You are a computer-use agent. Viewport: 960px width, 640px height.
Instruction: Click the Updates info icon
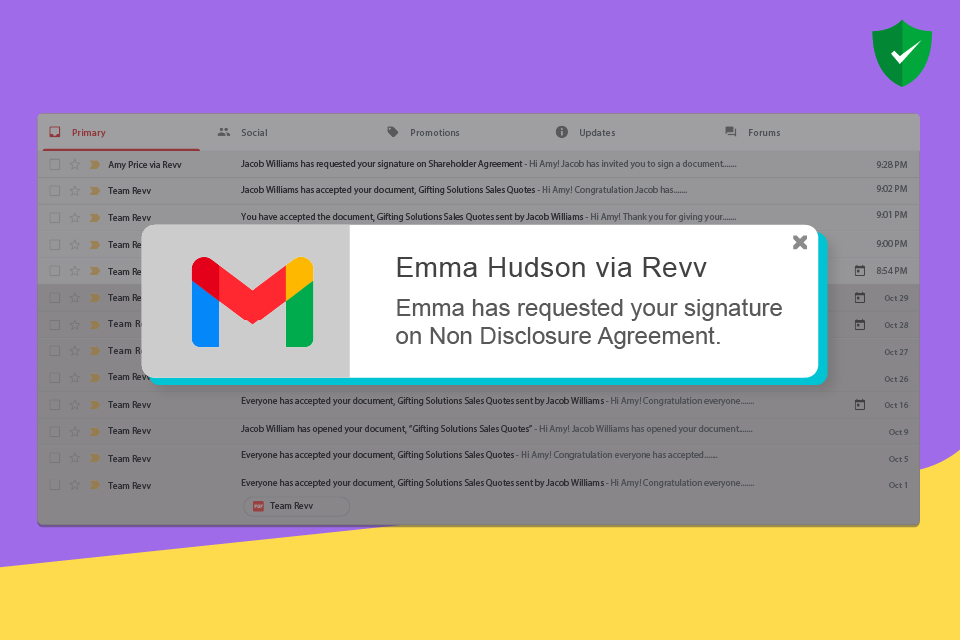(x=562, y=132)
